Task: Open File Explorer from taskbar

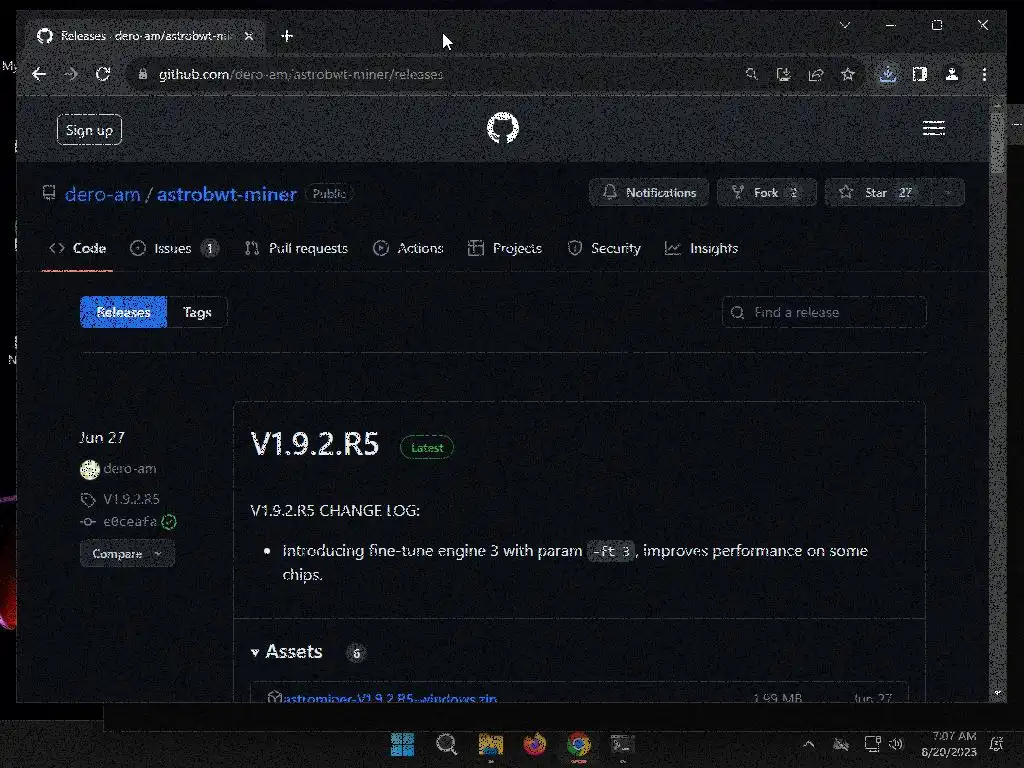Action: 490,744
